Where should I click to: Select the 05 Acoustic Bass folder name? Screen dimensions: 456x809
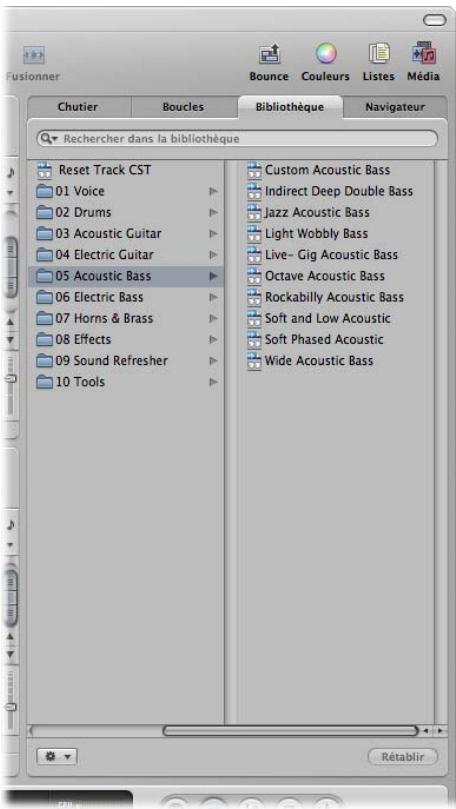(x=103, y=276)
